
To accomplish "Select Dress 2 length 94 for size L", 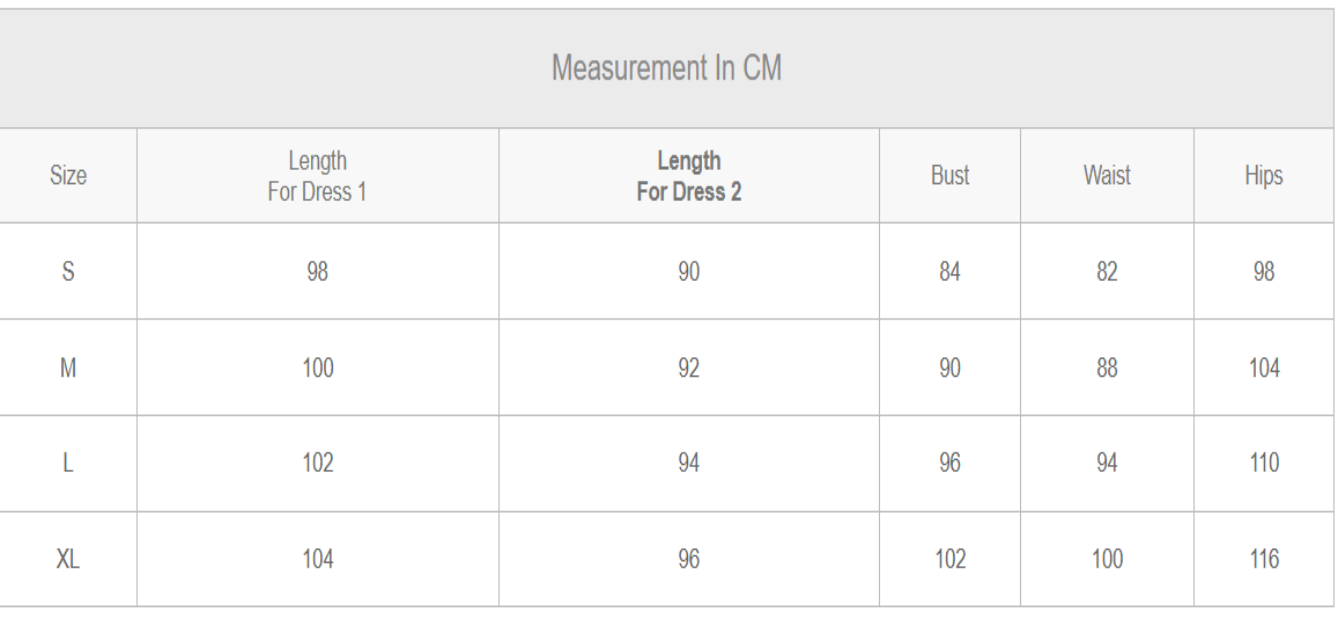I will point(689,464).
